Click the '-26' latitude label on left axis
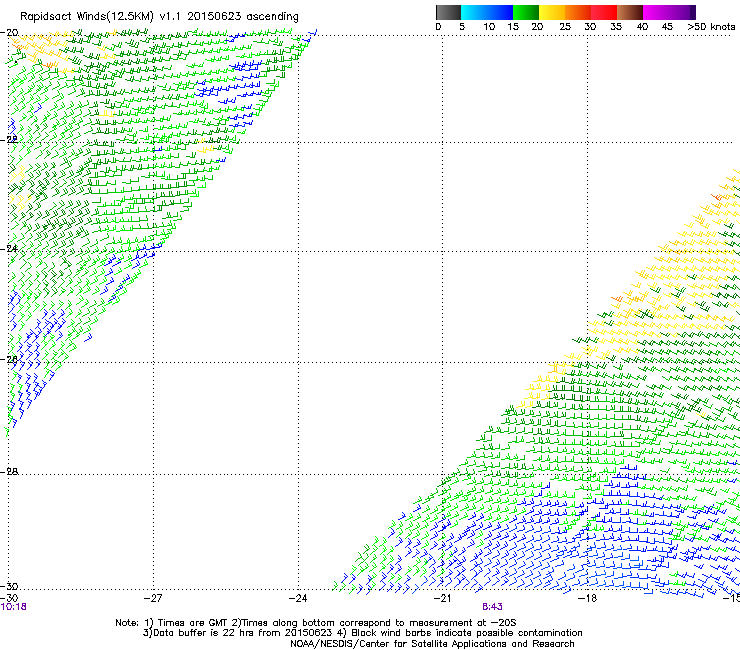The height and width of the screenshot is (650, 740). [9, 359]
